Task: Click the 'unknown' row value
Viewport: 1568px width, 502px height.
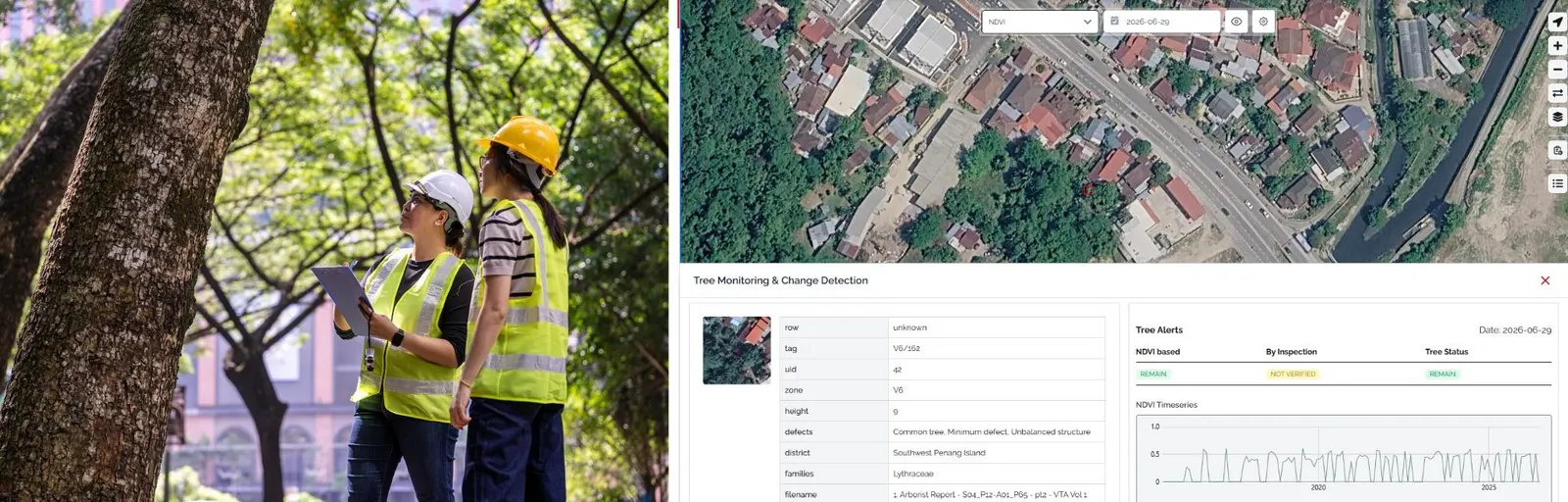Action: point(909,327)
